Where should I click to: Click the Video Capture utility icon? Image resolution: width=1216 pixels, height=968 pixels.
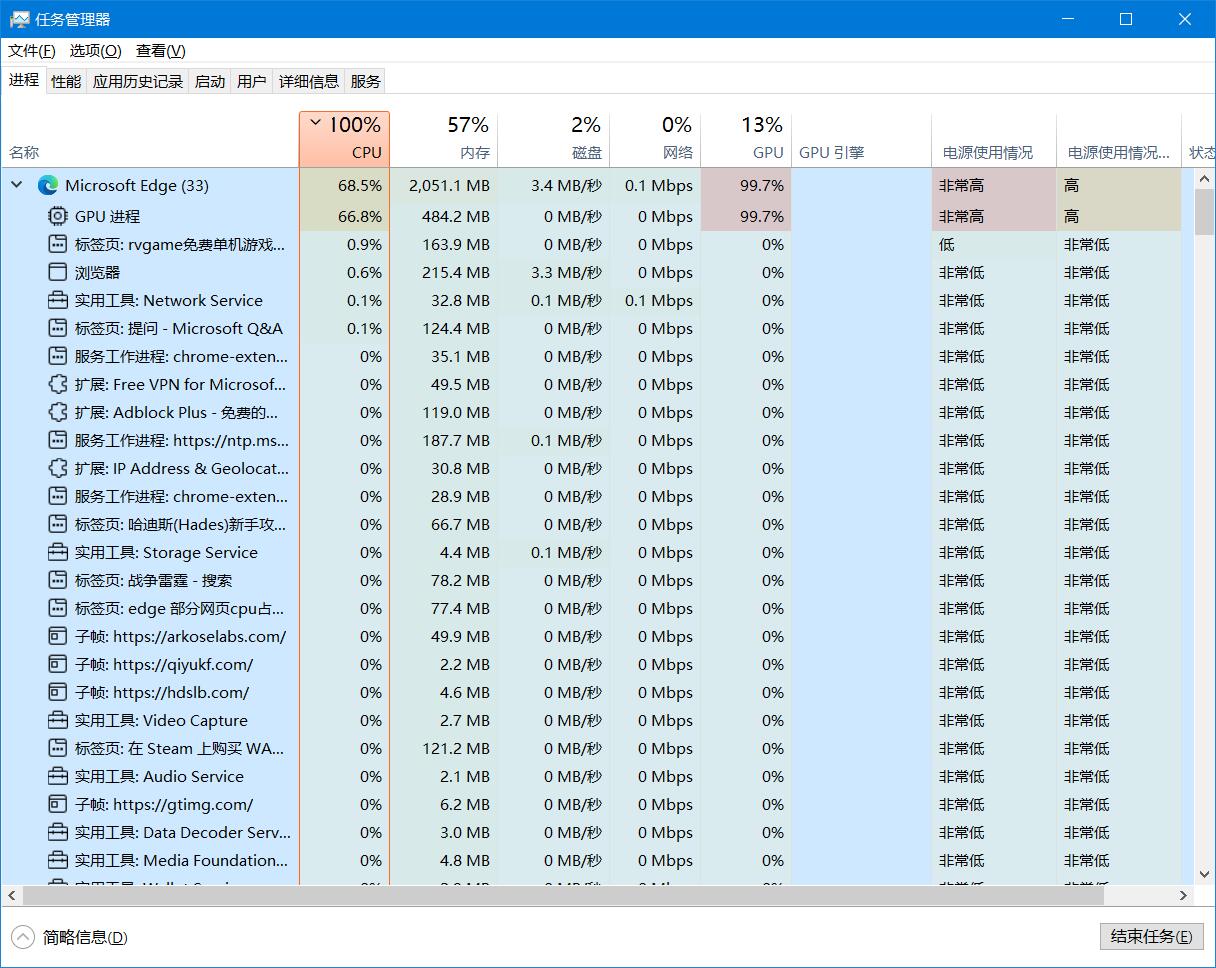[x=58, y=720]
